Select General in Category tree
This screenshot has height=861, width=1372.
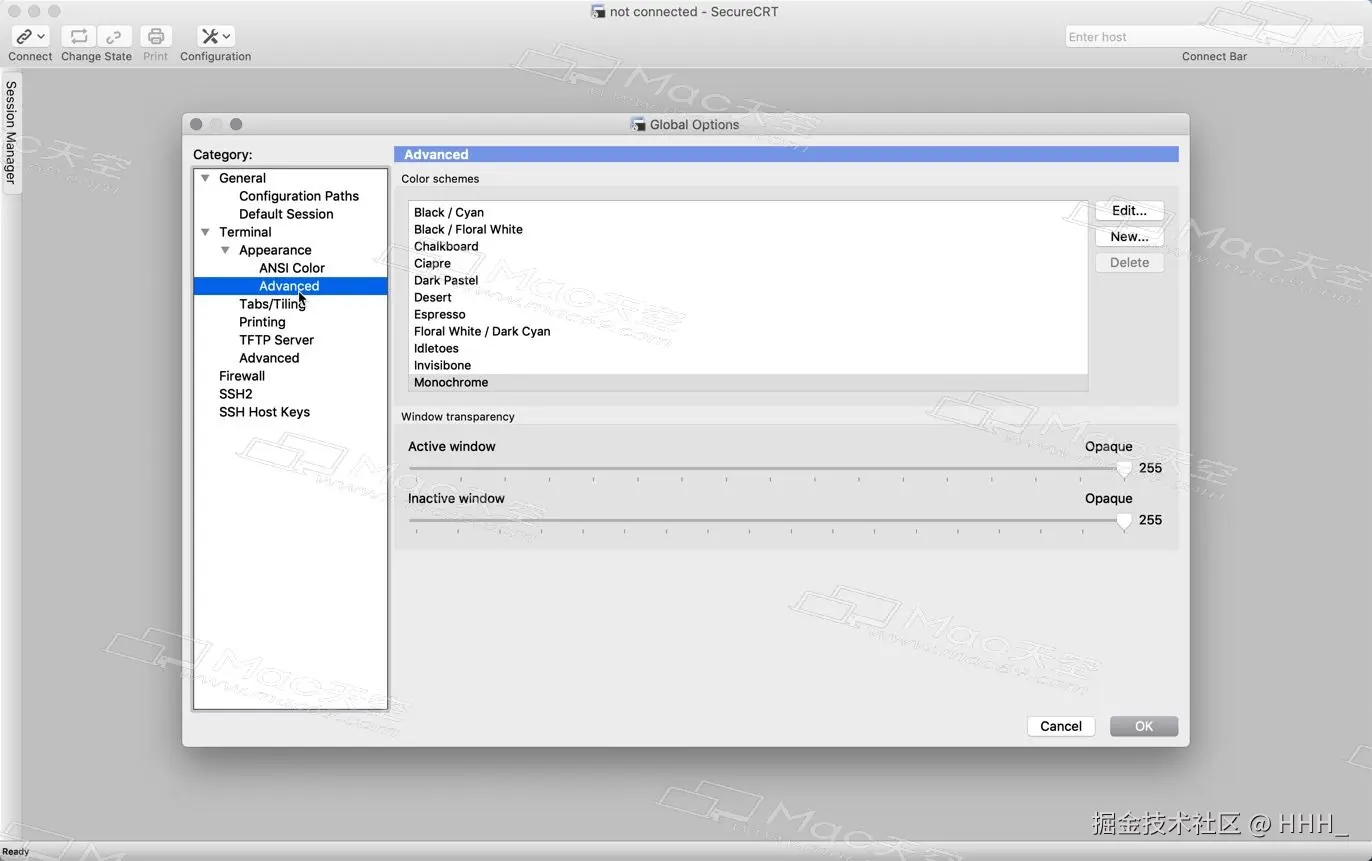click(242, 178)
